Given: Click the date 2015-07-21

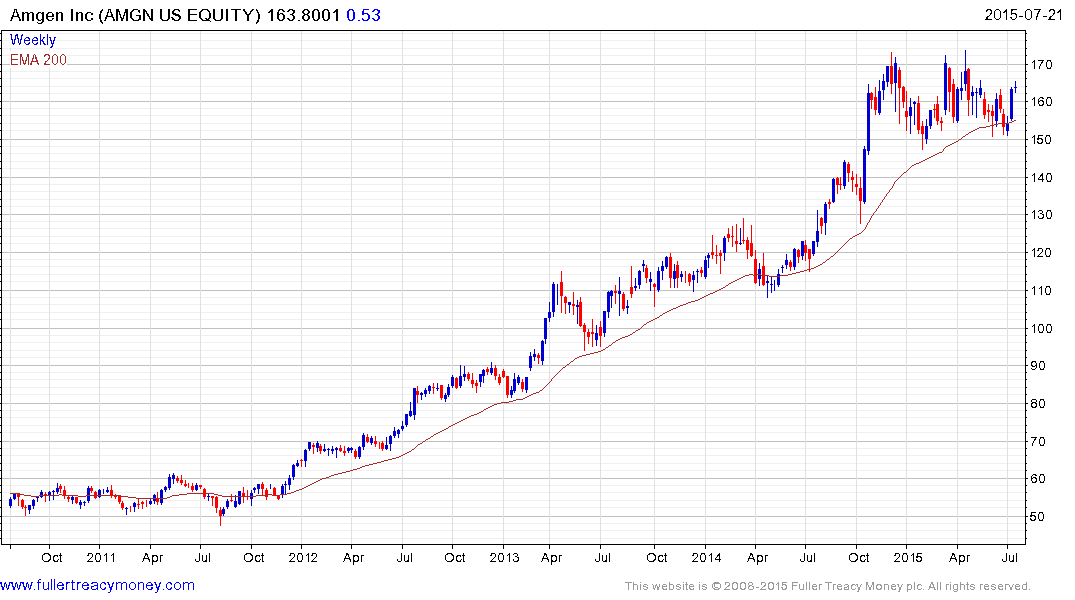Looking at the screenshot, I should coord(1023,14).
